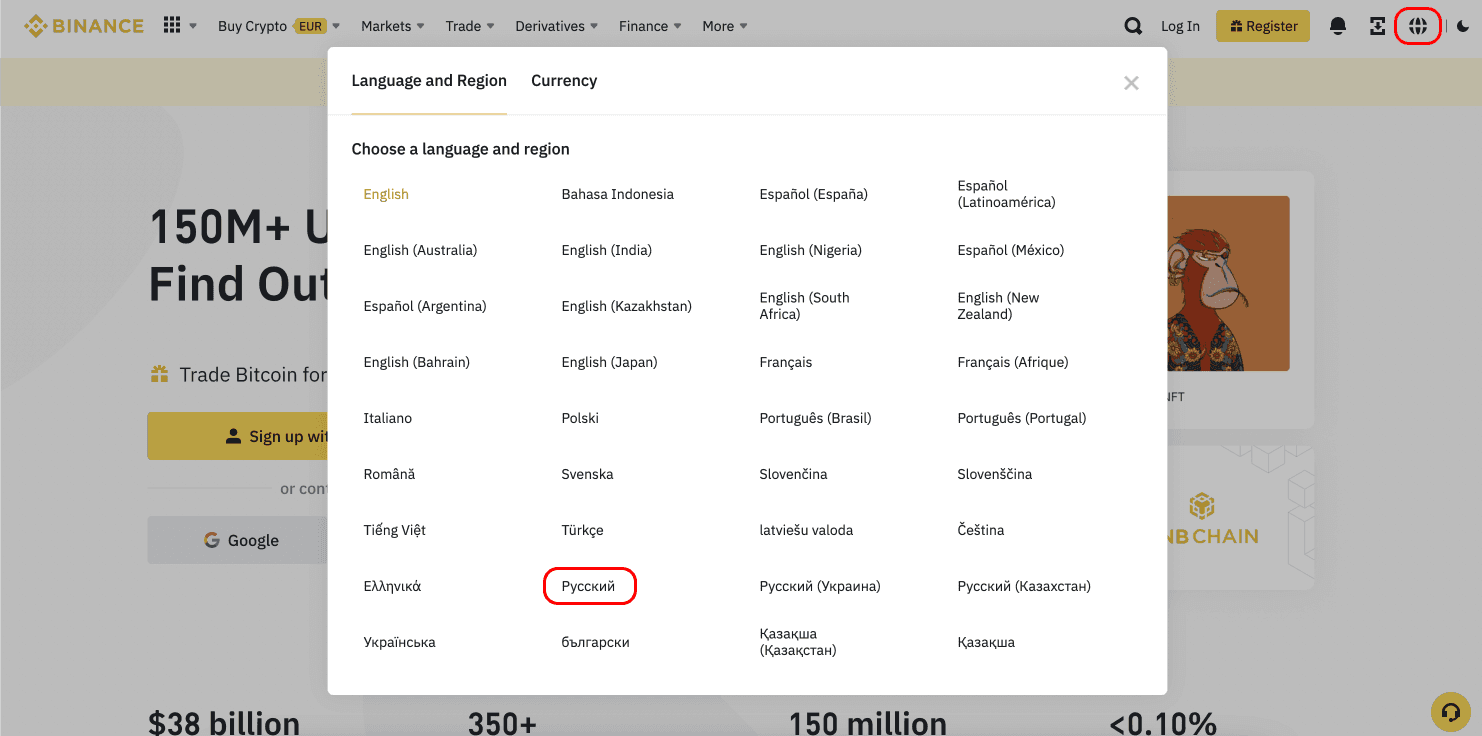1482x736 pixels.
Task: Click the download app icon
Action: tap(1378, 27)
